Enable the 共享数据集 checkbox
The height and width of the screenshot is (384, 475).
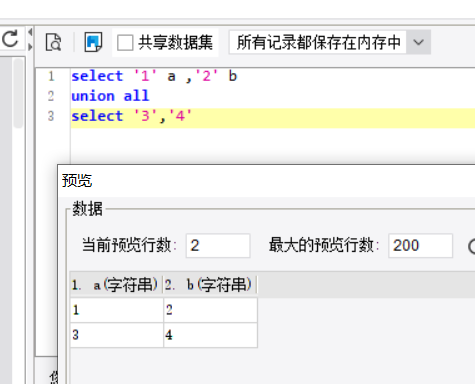click(125, 43)
